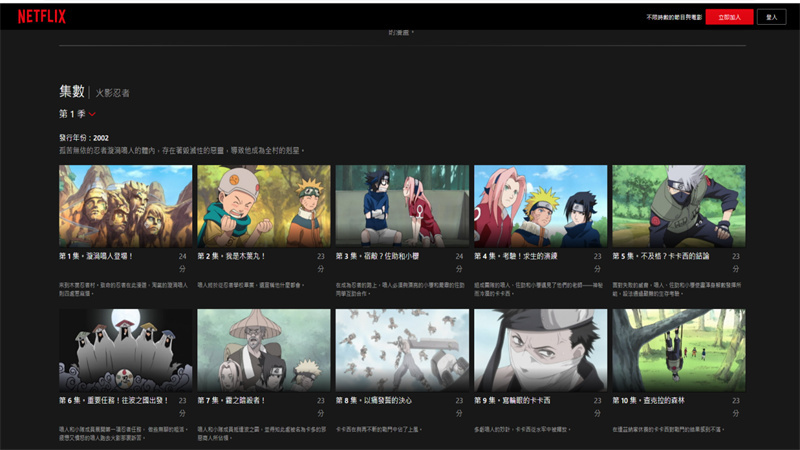
Task: Open episode 2 thumbnail with helmeted kid
Action: pyautogui.click(x=264, y=206)
